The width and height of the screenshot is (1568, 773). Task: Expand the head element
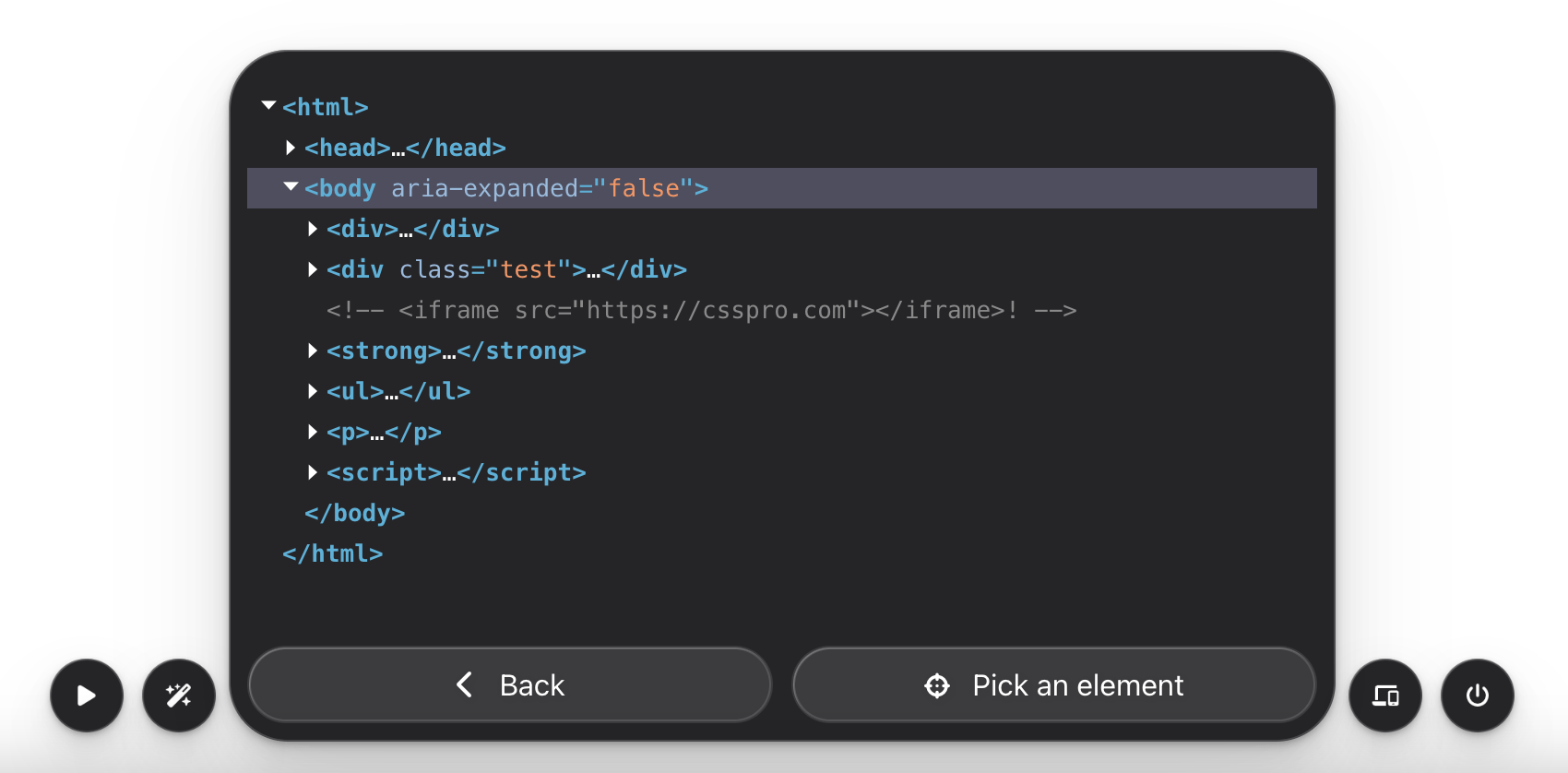click(291, 148)
